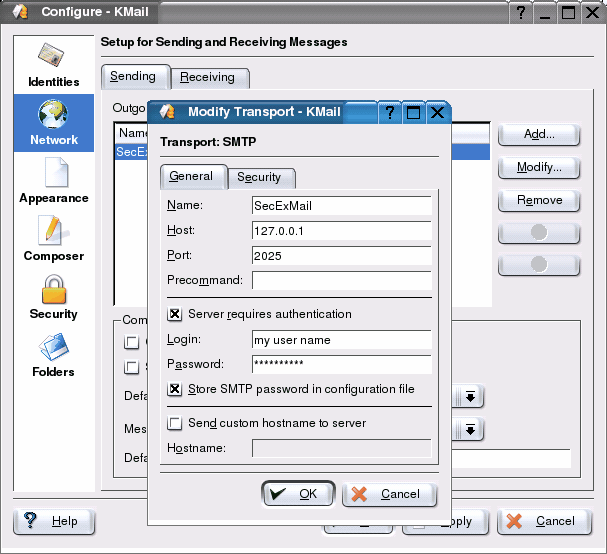Click the upper disabled round-icon button below Remove
Viewport: 607px width, 554px height.
pos(539,233)
